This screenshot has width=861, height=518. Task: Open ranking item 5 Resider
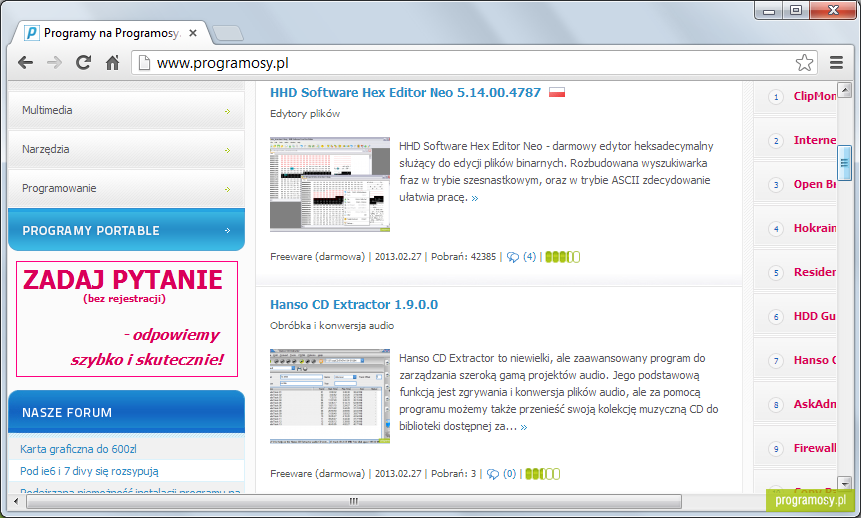pos(815,272)
